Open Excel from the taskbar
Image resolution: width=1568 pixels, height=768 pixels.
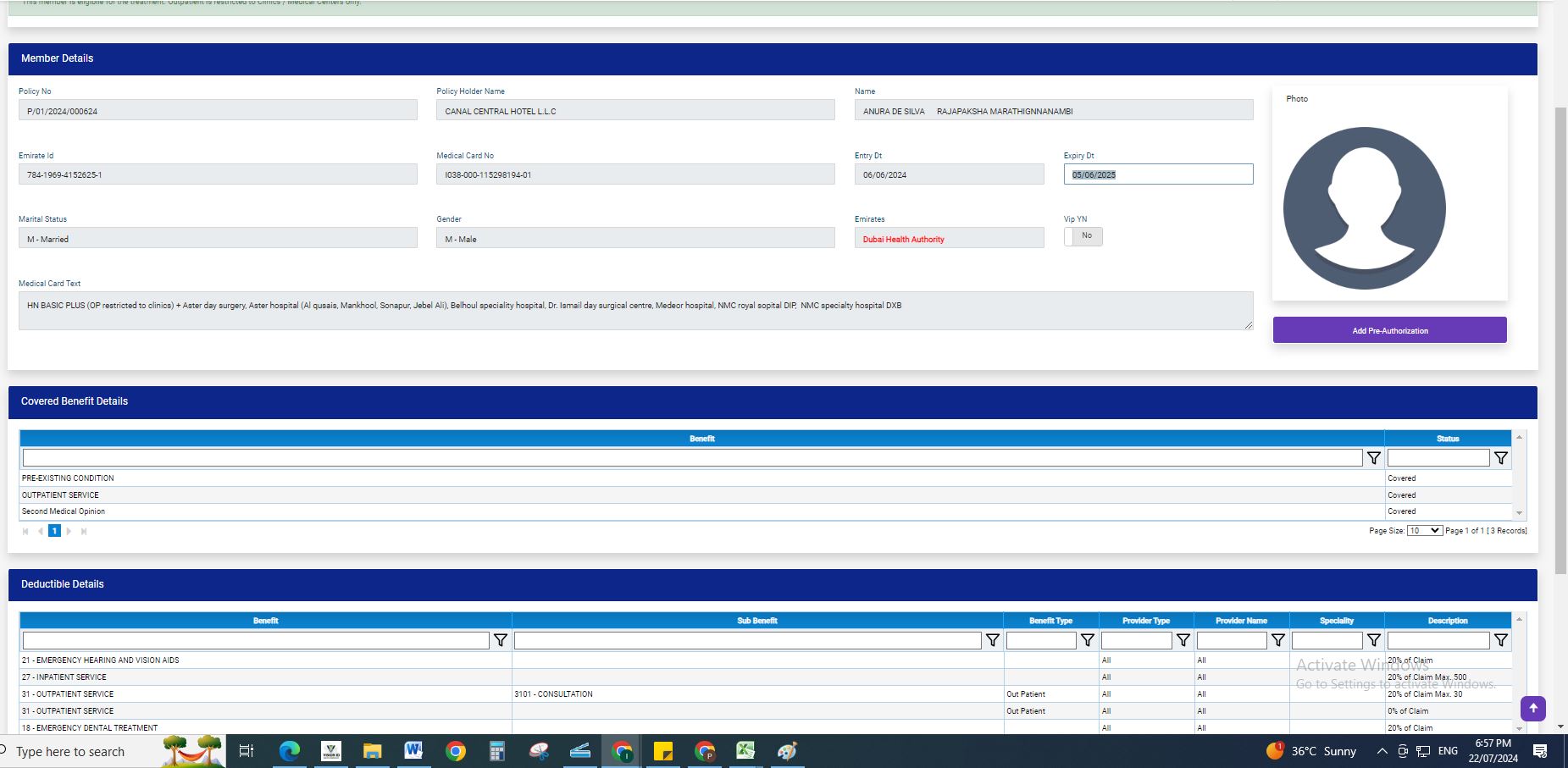pyautogui.click(x=745, y=751)
